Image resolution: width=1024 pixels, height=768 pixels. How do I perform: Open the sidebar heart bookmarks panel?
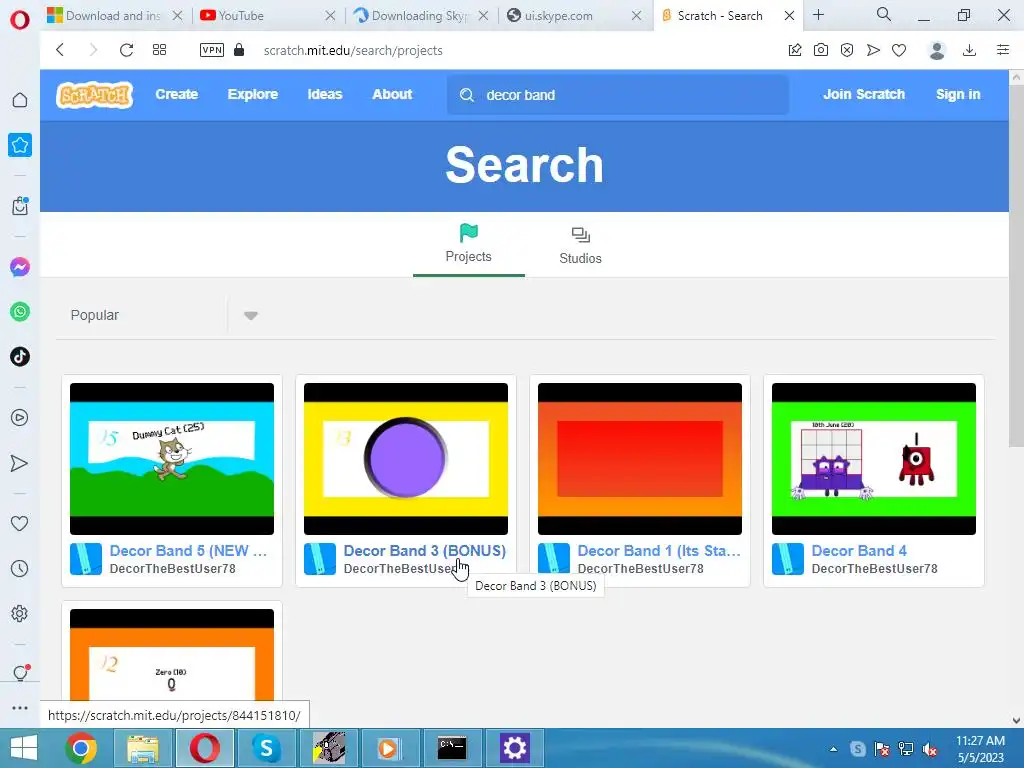click(20, 523)
